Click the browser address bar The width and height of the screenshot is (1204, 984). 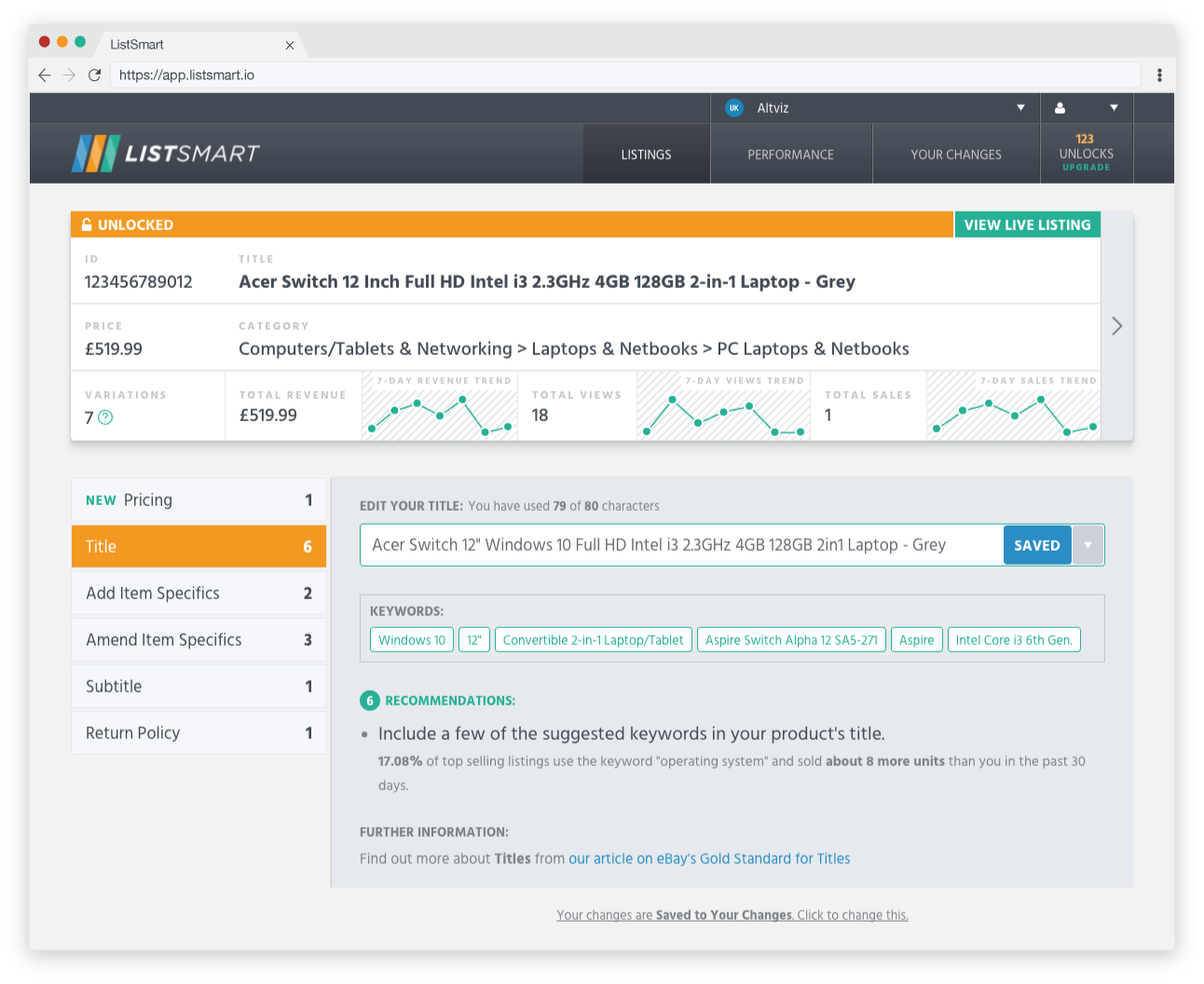(625, 75)
